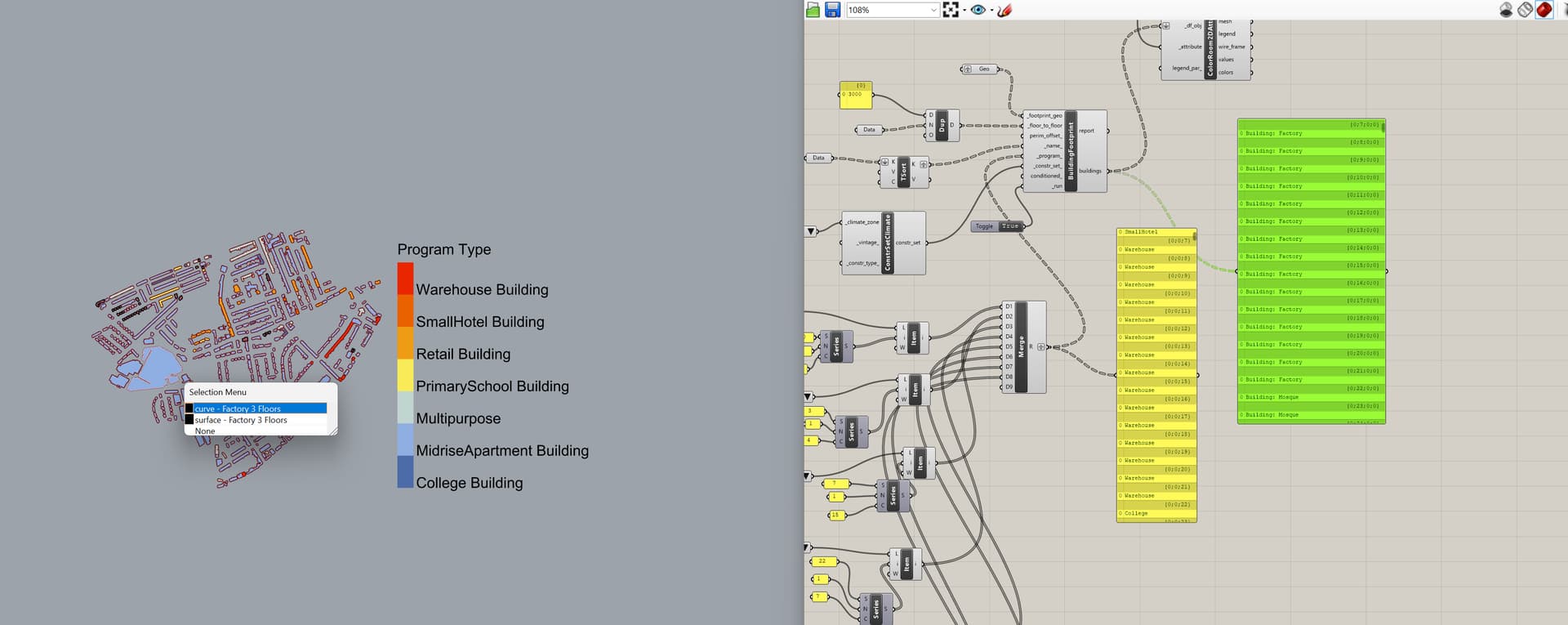
Task: Click the light blue MidriseApartment Building swatch
Action: [x=405, y=440]
